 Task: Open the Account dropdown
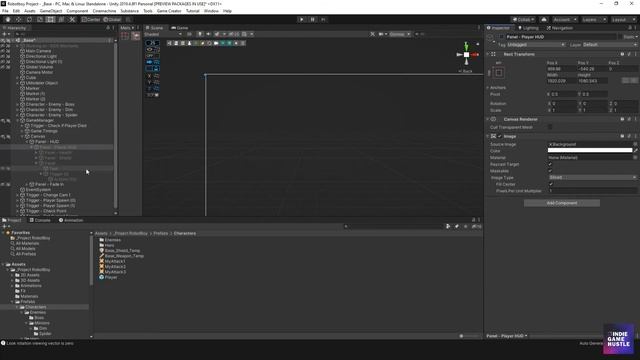pos(565,20)
